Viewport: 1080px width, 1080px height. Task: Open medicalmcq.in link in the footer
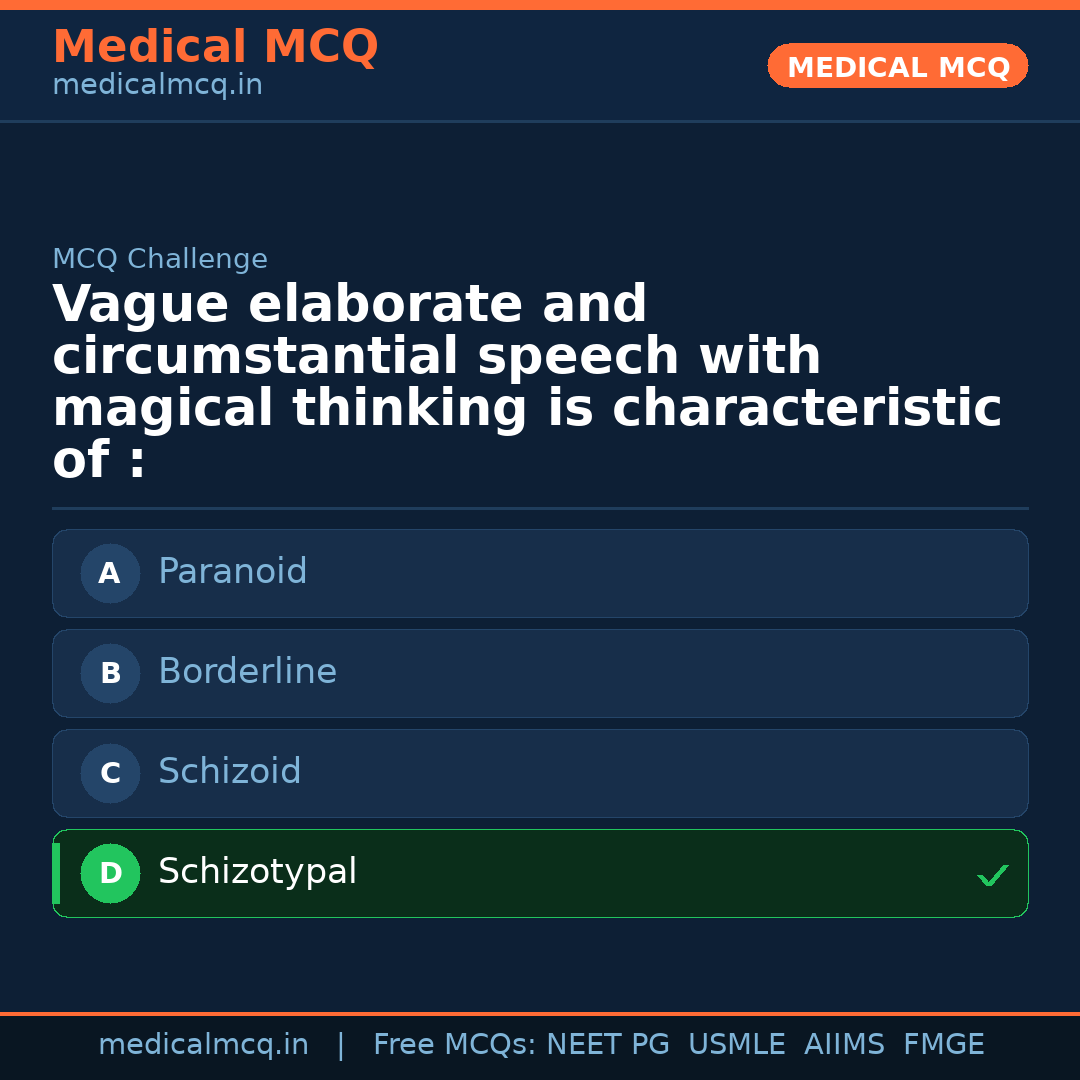[x=203, y=1045]
